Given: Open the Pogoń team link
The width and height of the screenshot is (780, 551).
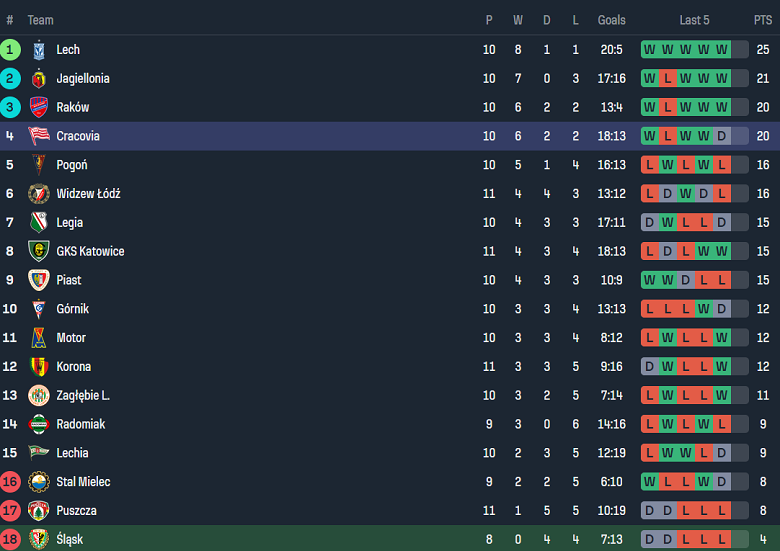Looking at the screenshot, I should click(x=72, y=165).
